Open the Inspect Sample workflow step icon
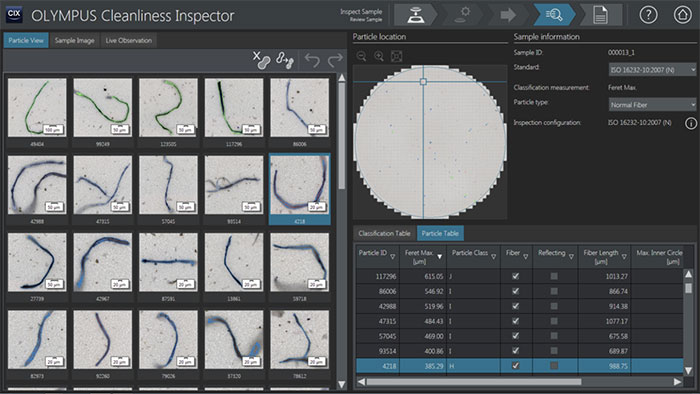Viewport: 700px width, 394px height. pyautogui.click(x=416, y=15)
